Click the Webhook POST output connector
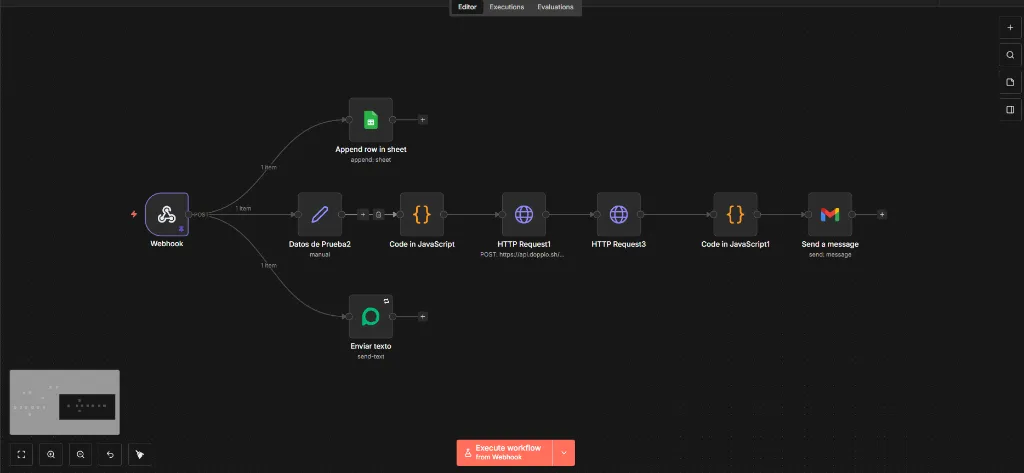This screenshot has width=1024, height=473. coord(189,214)
